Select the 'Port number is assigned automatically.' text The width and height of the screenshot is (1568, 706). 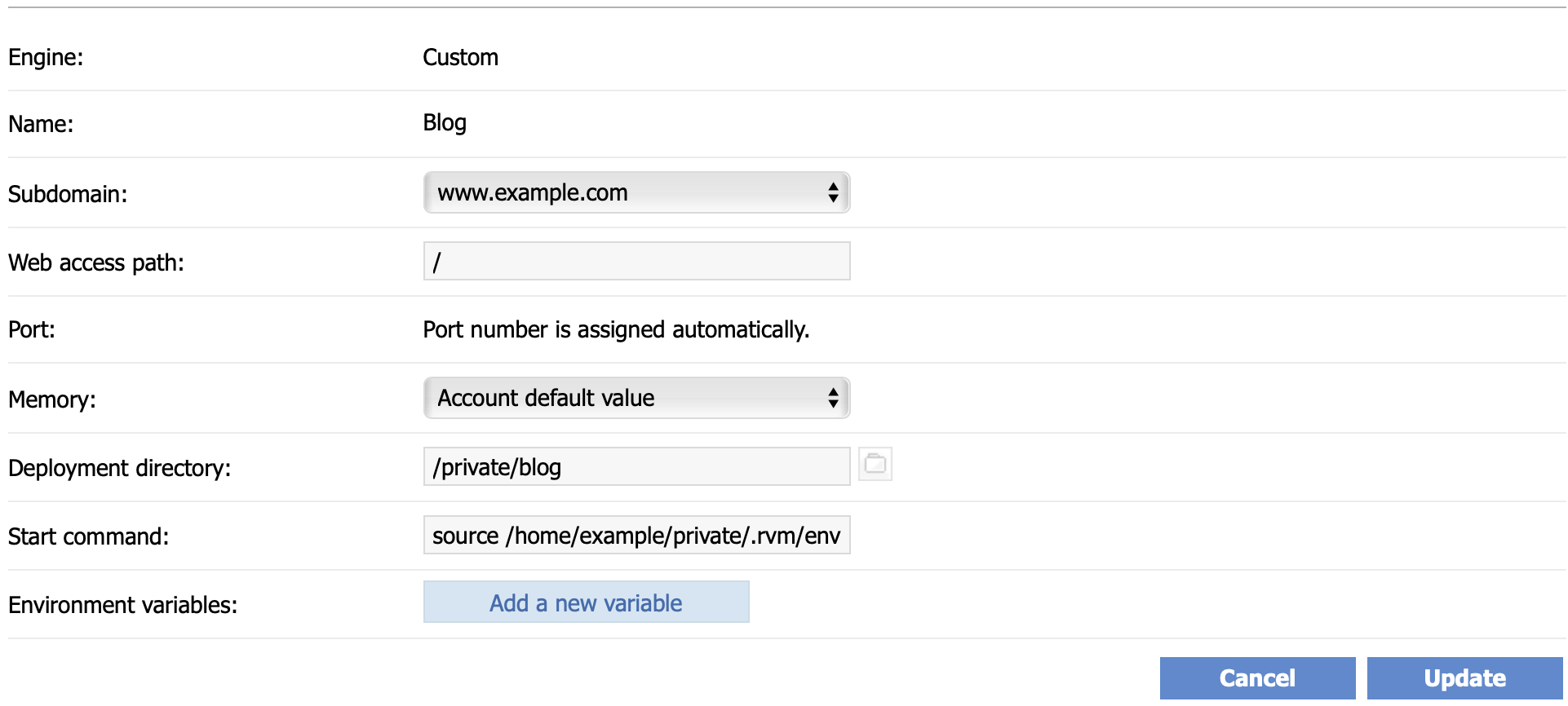[616, 329]
